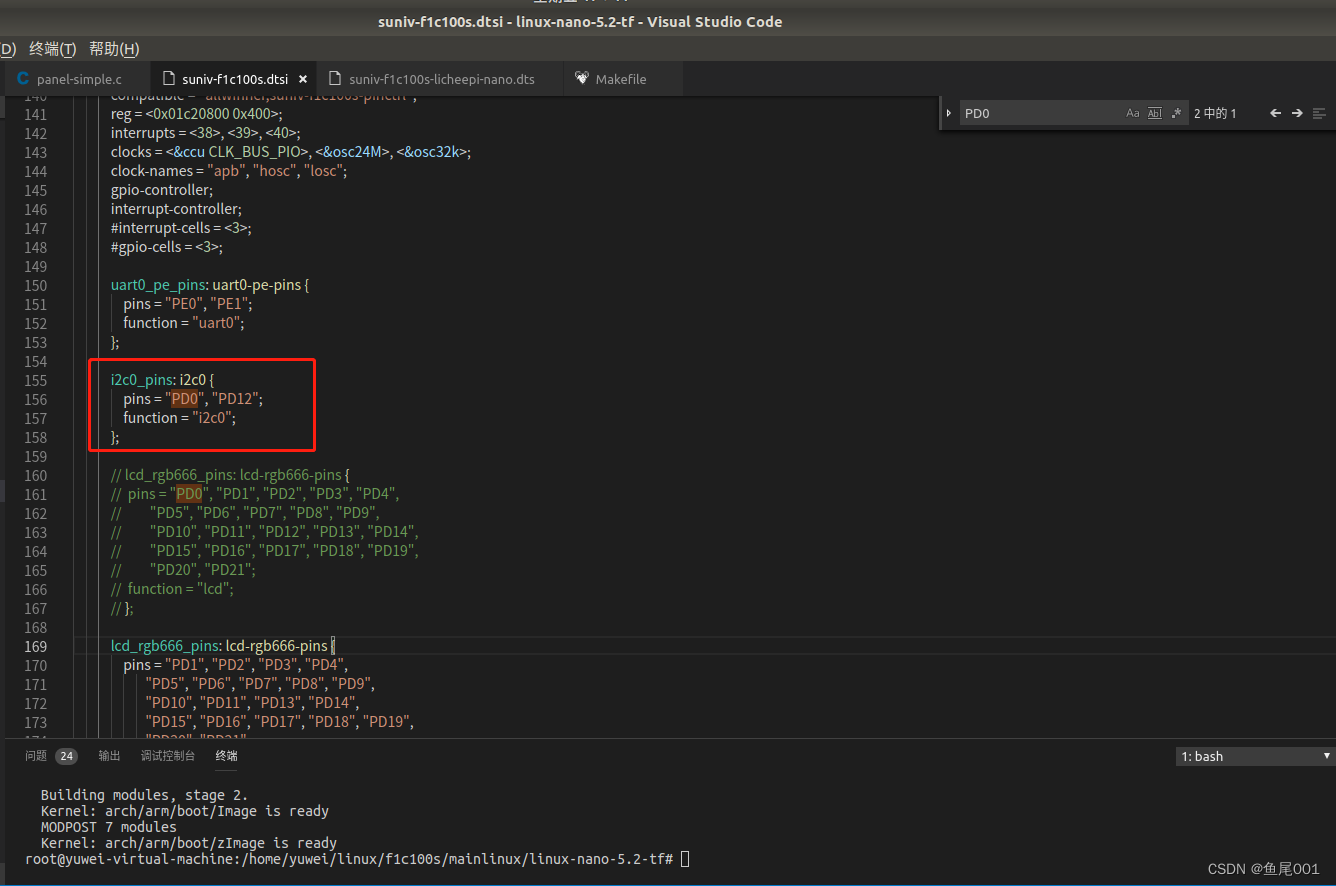Click the highlighted "PD0" on line 156
Image resolution: width=1336 pixels, height=886 pixels.
coord(186,399)
